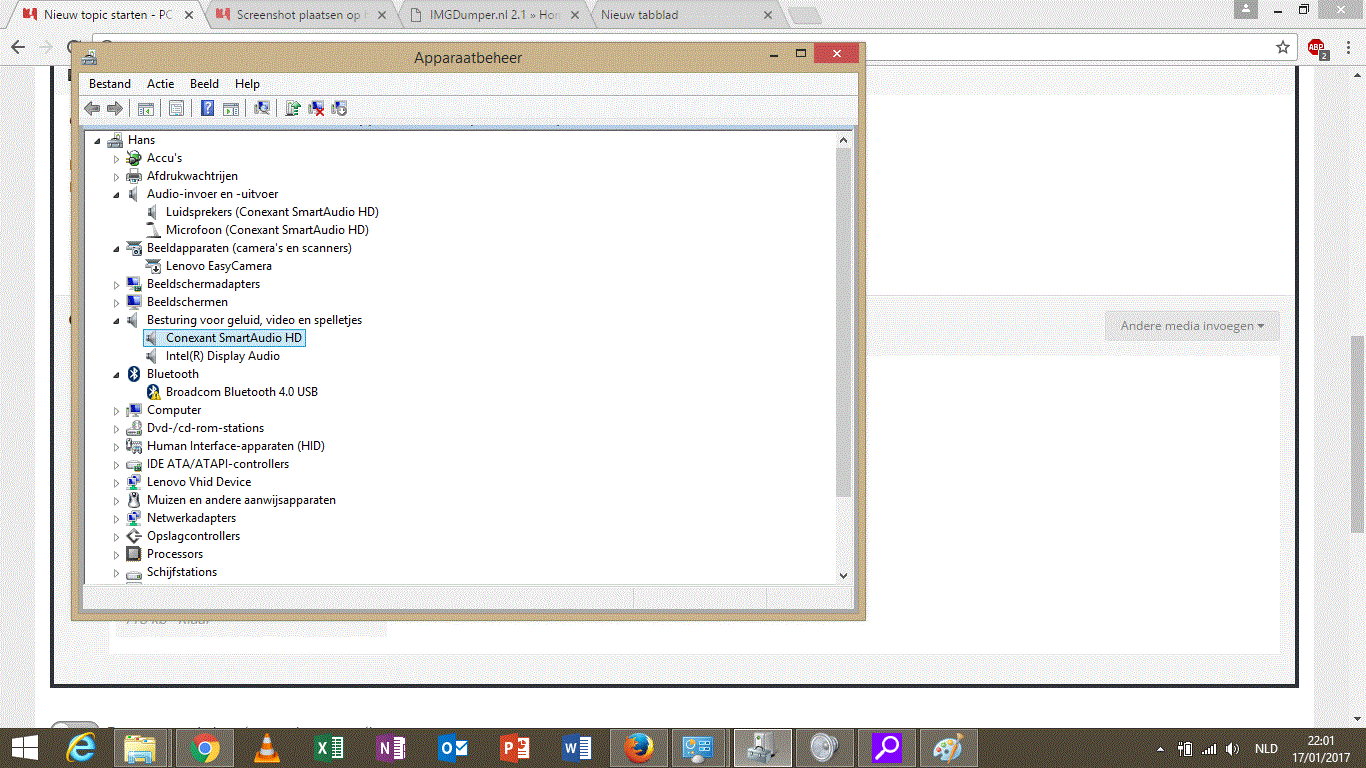Image resolution: width=1366 pixels, height=768 pixels.
Task: Open the Bestand menu
Action: click(110, 84)
